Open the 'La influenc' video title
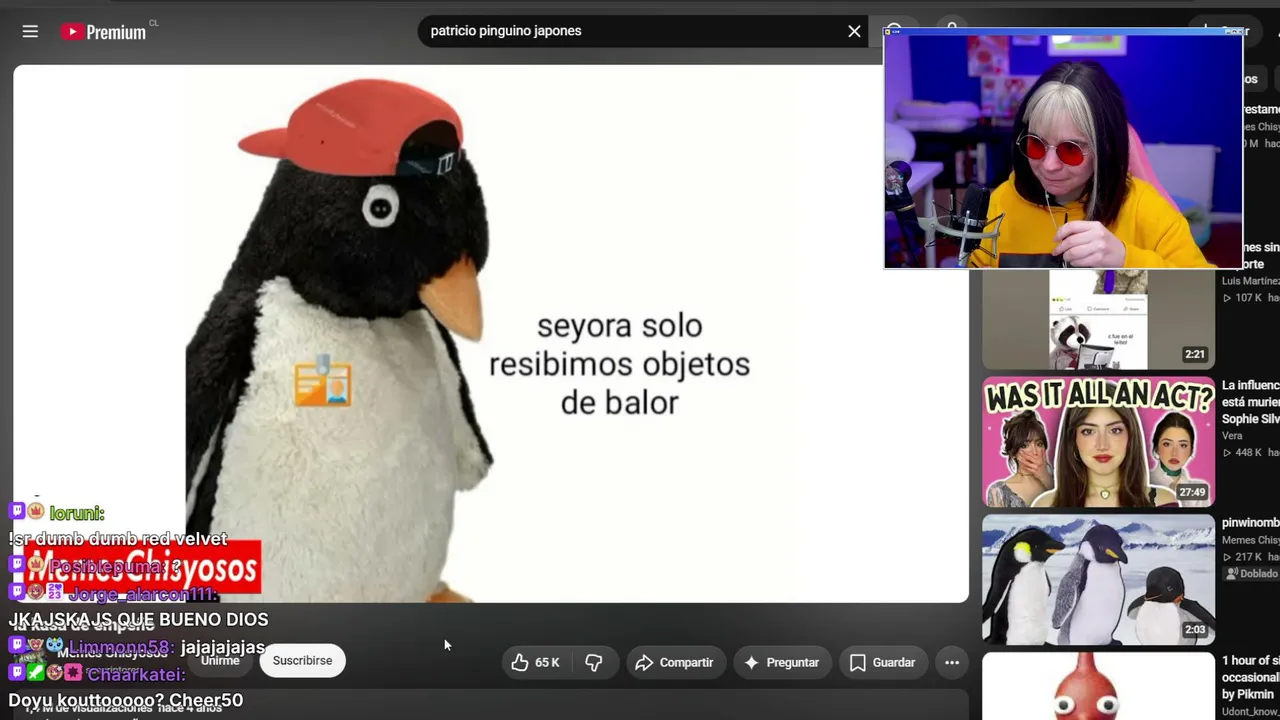1280x720 pixels. 1250,402
